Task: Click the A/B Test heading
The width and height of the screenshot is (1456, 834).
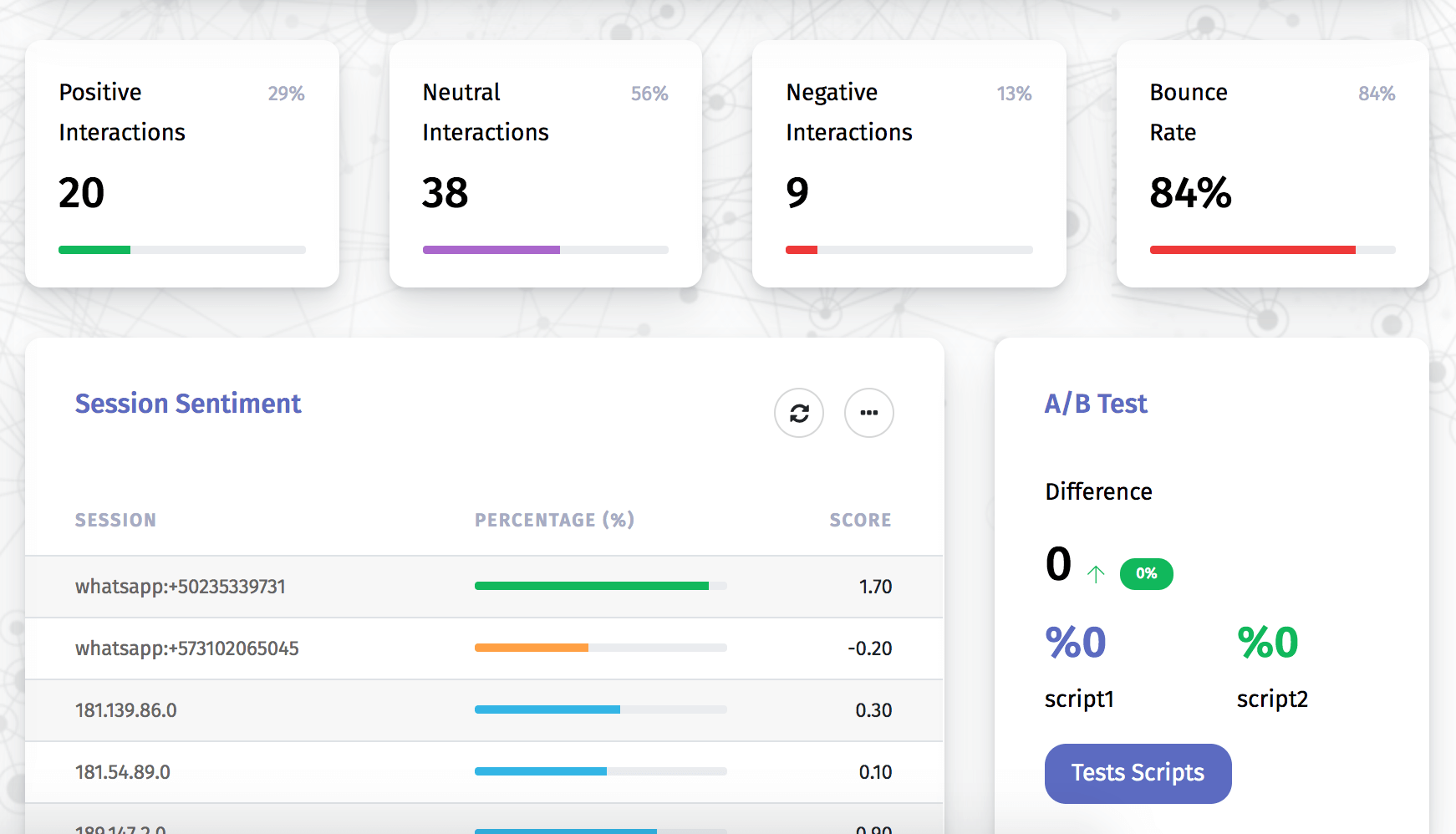Action: (x=1096, y=404)
